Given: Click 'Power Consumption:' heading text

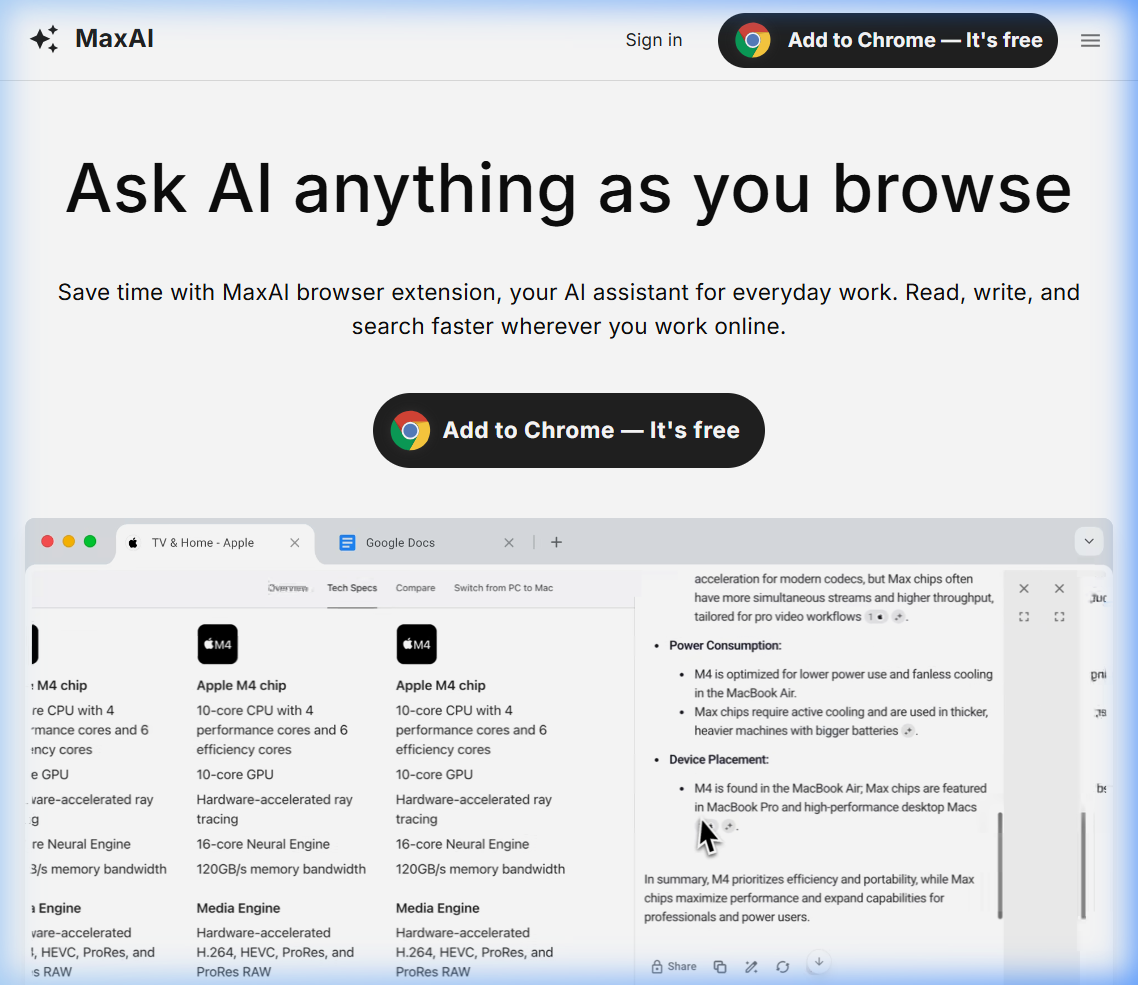Looking at the screenshot, I should pyautogui.click(x=725, y=645).
